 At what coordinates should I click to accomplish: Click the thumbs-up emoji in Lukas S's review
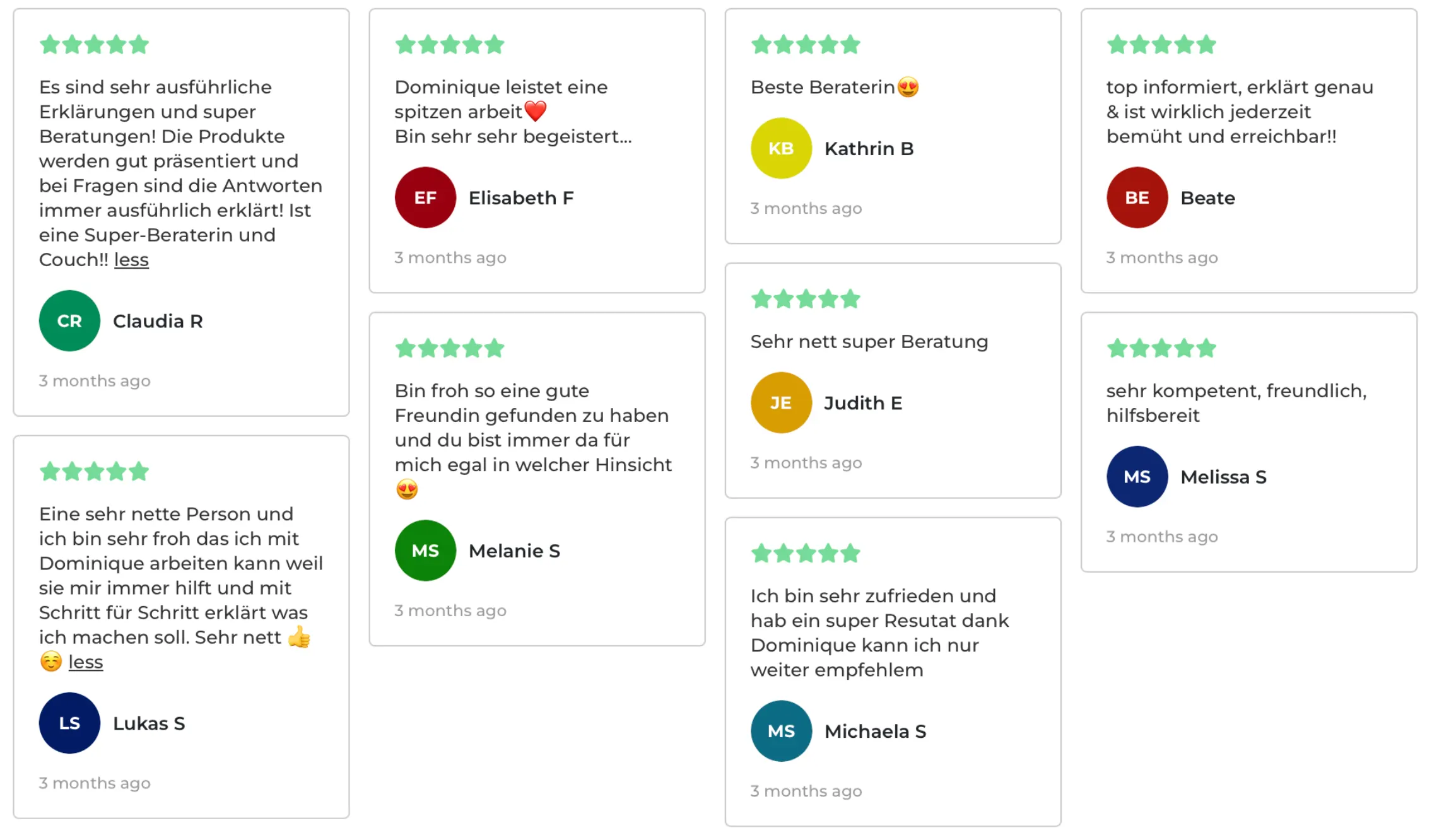tap(299, 637)
